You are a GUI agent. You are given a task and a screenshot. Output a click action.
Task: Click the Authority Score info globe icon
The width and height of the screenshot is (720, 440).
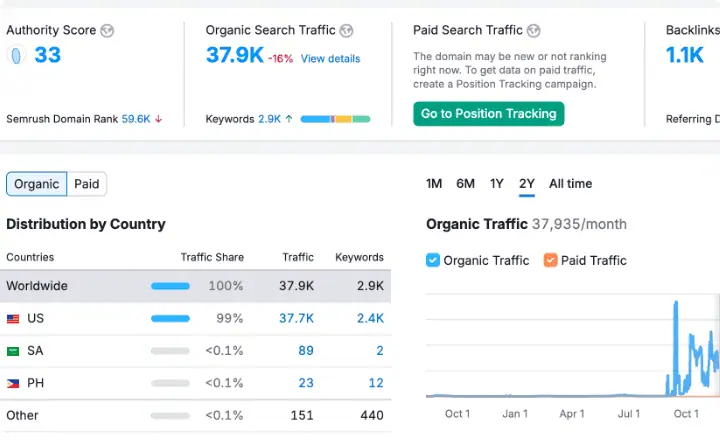pos(107,31)
